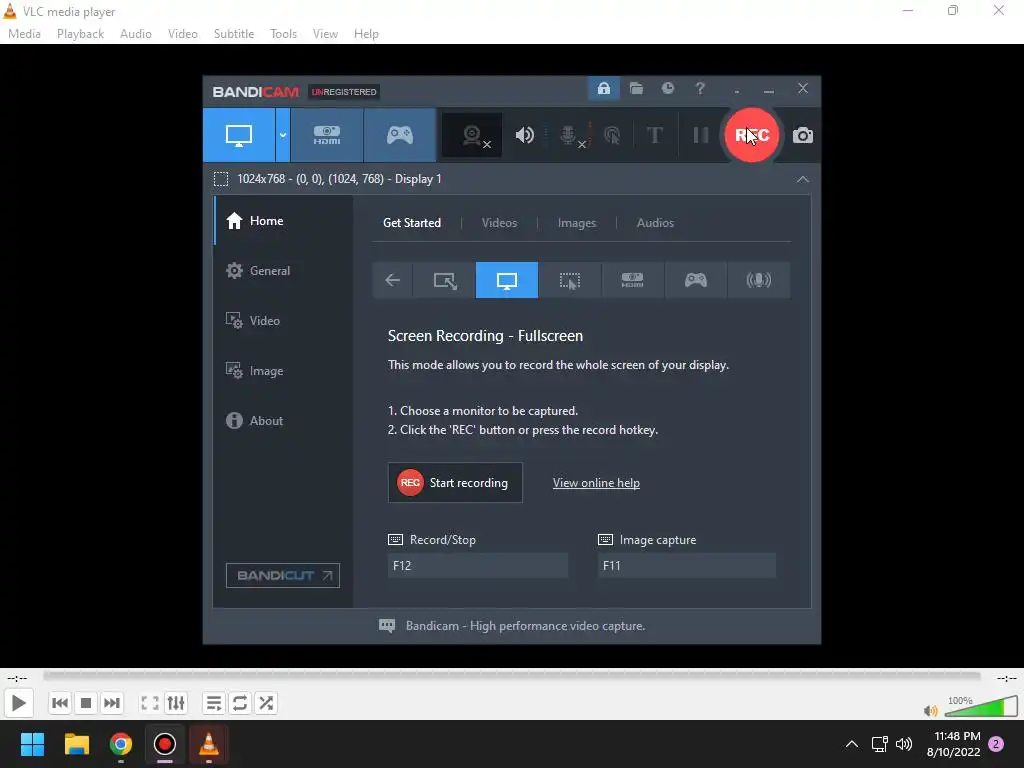Click the 1024x768 Display 1 area text
Screen dimensions: 1024x768
click(x=339, y=179)
